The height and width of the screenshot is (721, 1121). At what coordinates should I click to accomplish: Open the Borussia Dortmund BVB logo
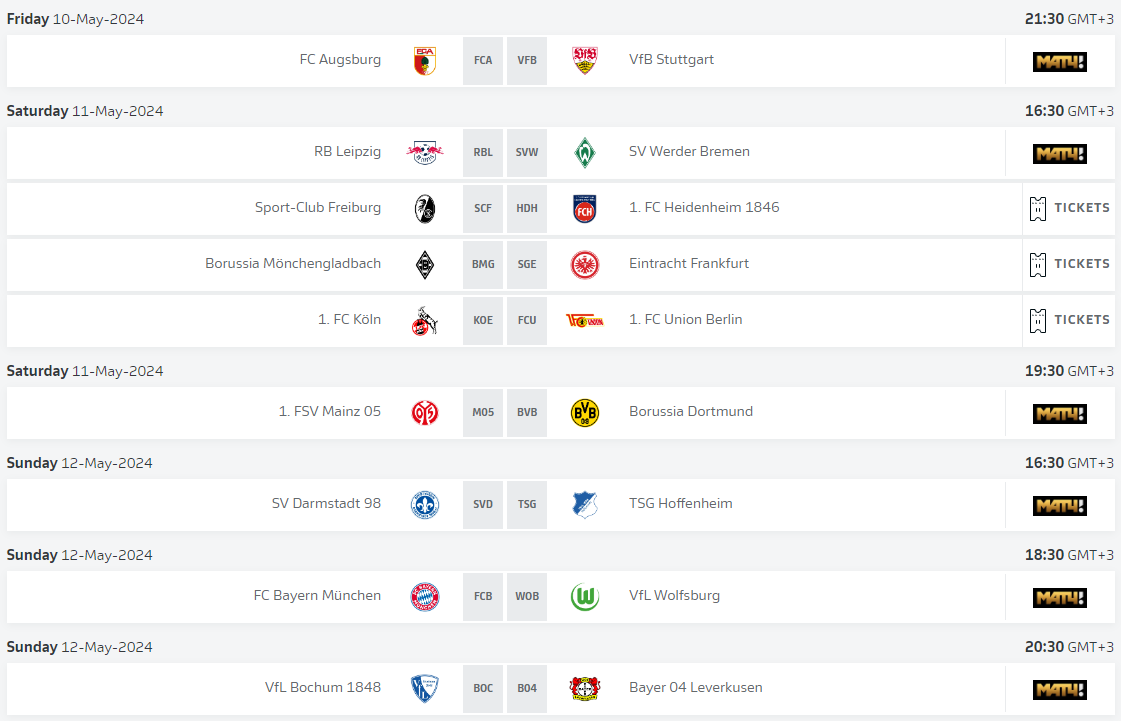tap(585, 413)
